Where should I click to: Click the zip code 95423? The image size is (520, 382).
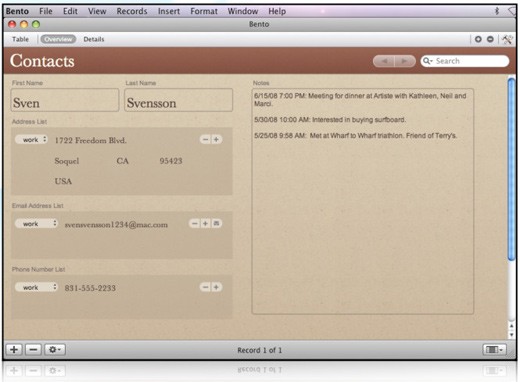click(171, 161)
